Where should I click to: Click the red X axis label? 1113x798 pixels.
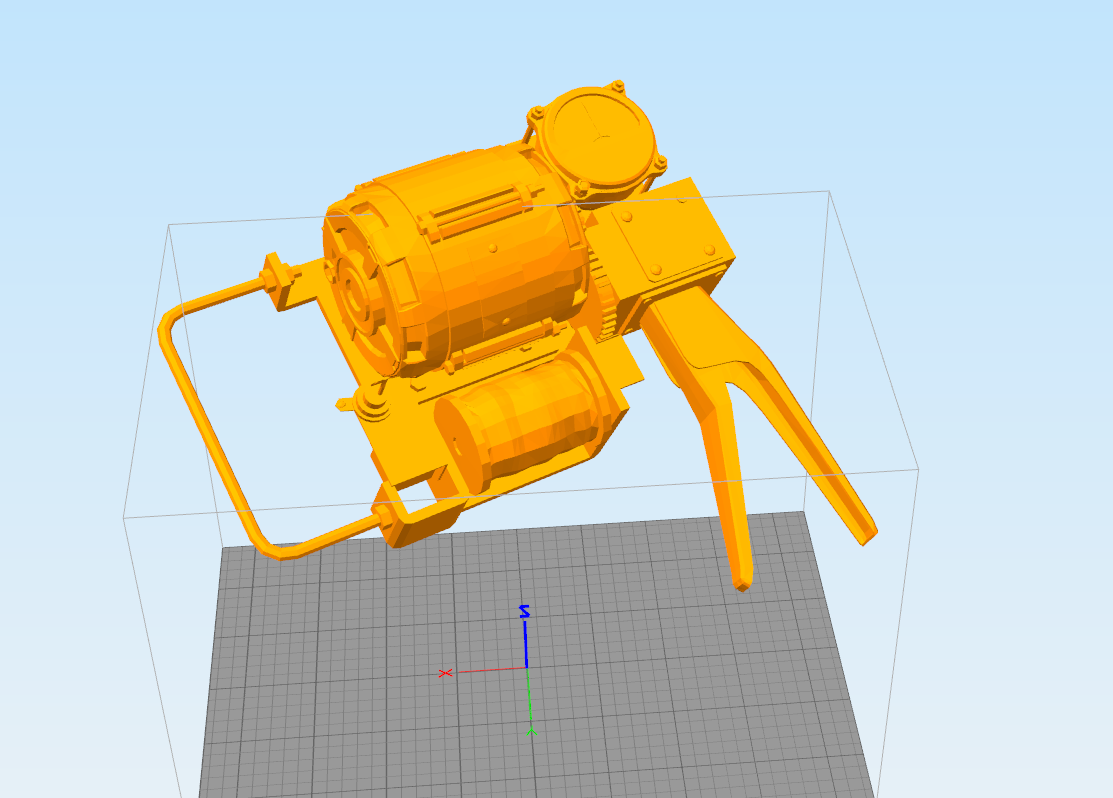pyautogui.click(x=445, y=672)
